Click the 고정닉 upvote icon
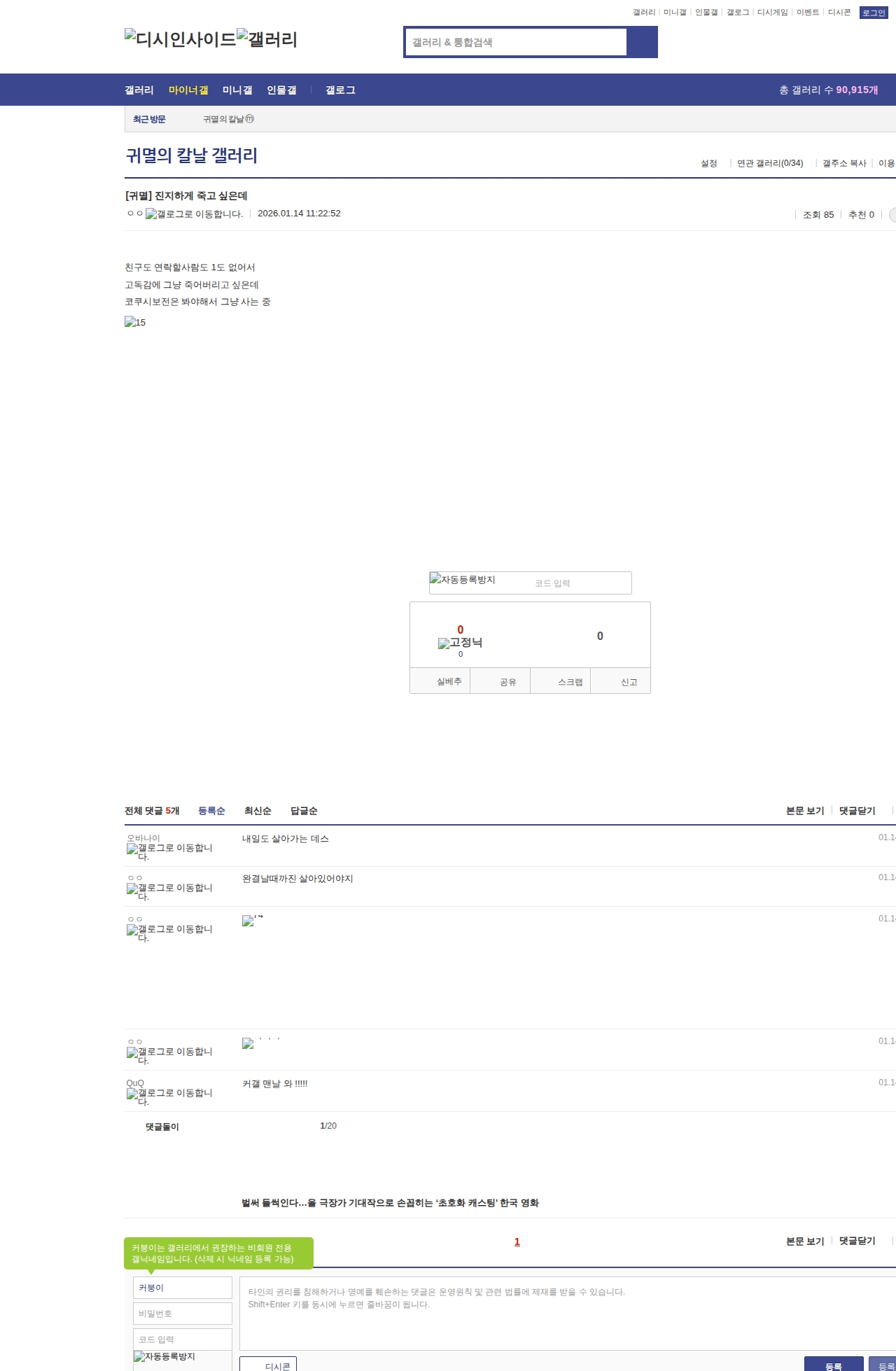The image size is (896, 1371). (460, 643)
